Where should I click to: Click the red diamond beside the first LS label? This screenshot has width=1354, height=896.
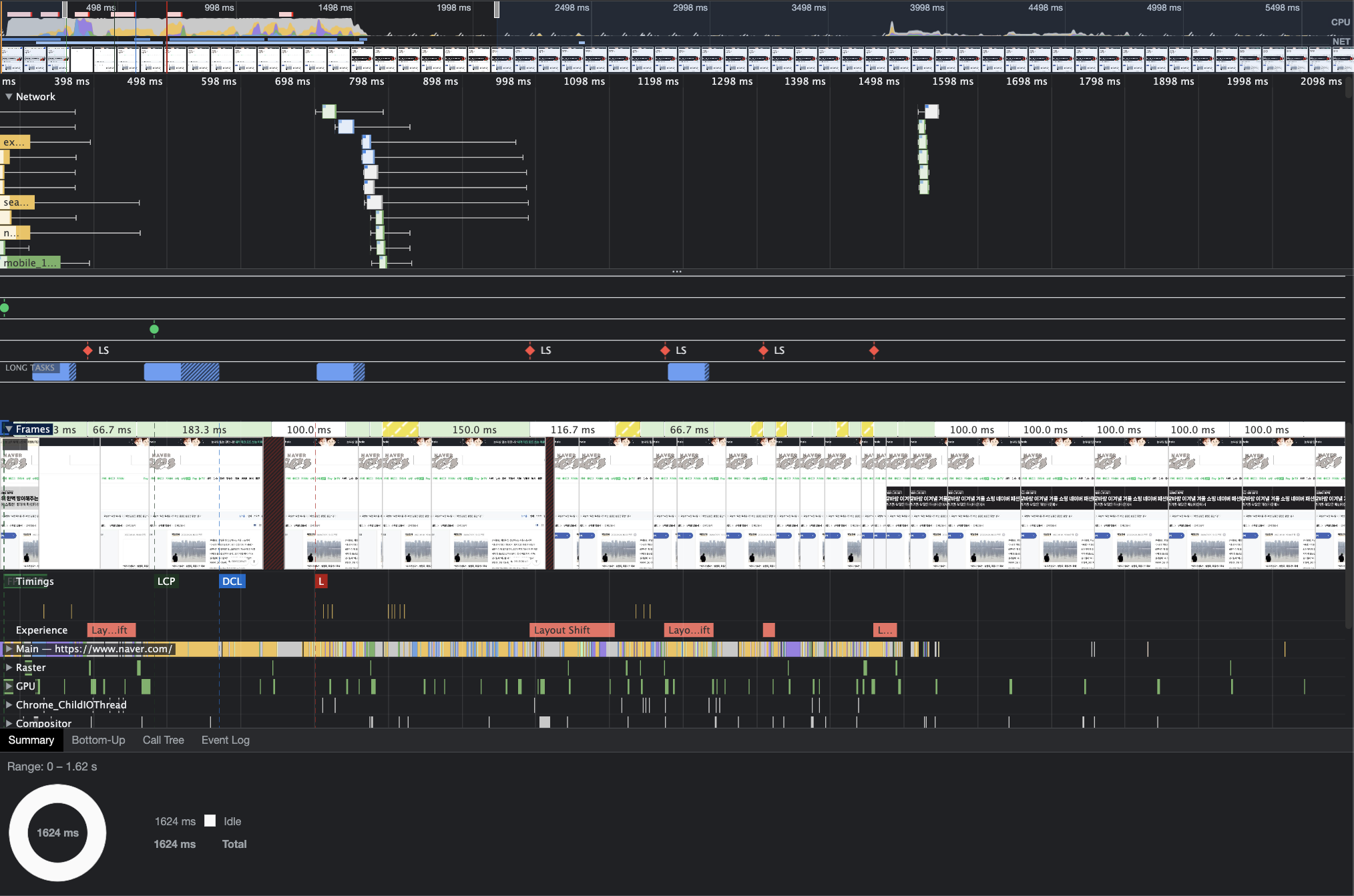pos(87,351)
